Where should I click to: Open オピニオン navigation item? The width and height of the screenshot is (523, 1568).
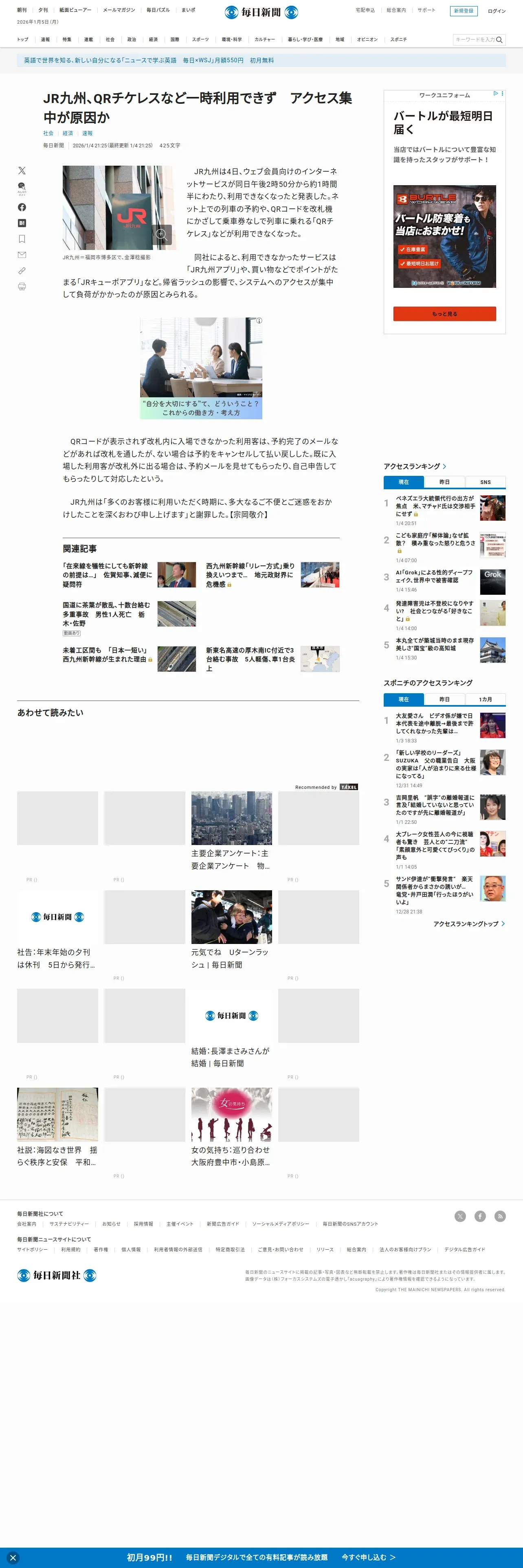pos(367,39)
